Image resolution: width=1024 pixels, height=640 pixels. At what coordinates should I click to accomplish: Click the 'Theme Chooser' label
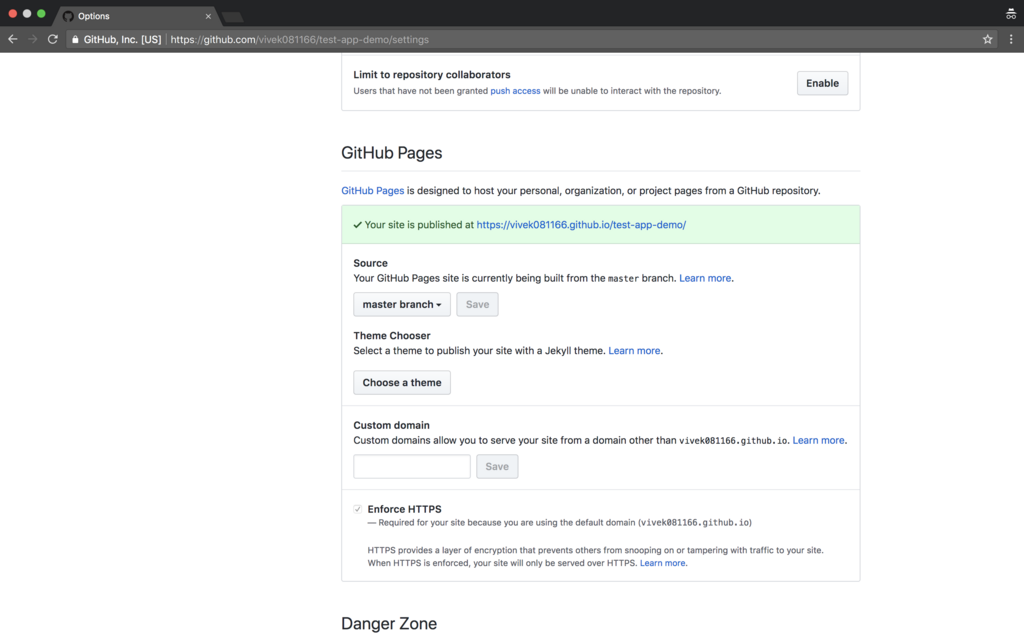tap(392, 336)
